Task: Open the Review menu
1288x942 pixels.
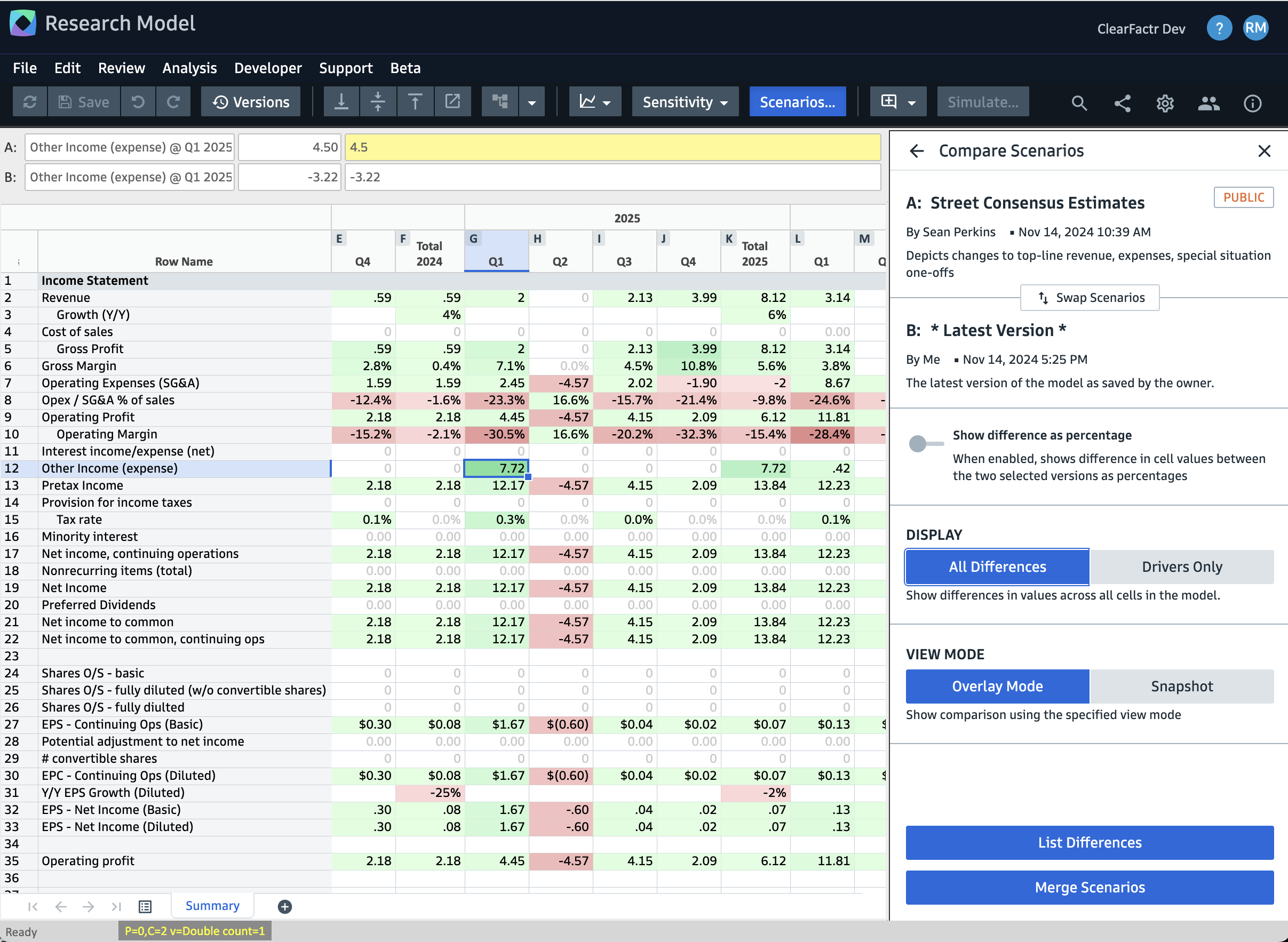Action: point(122,68)
